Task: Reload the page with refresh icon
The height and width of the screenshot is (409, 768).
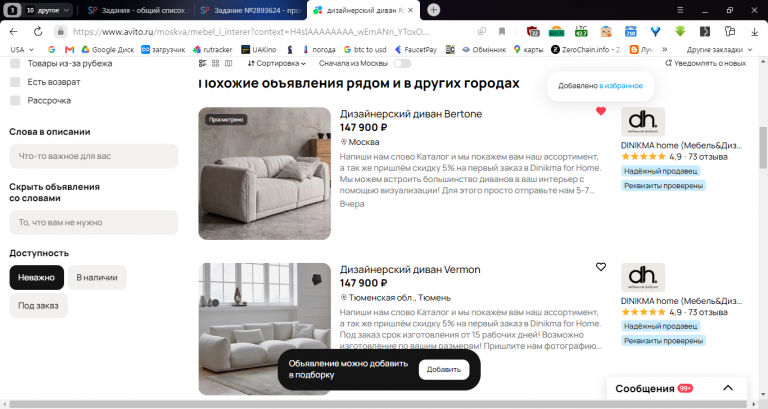Action: coord(38,31)
